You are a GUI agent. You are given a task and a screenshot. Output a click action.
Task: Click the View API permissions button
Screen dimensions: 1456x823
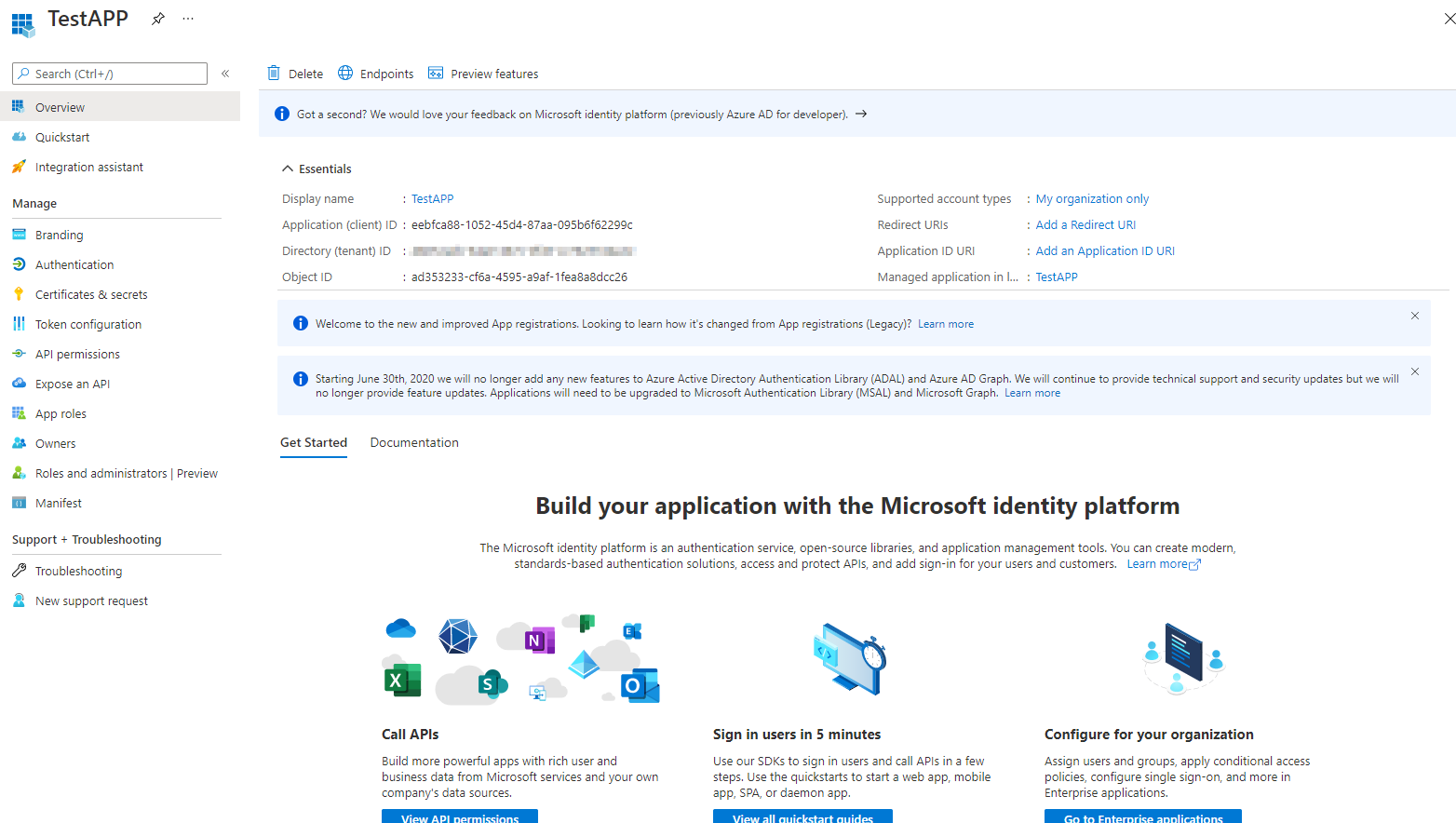[x=459, y=817]
